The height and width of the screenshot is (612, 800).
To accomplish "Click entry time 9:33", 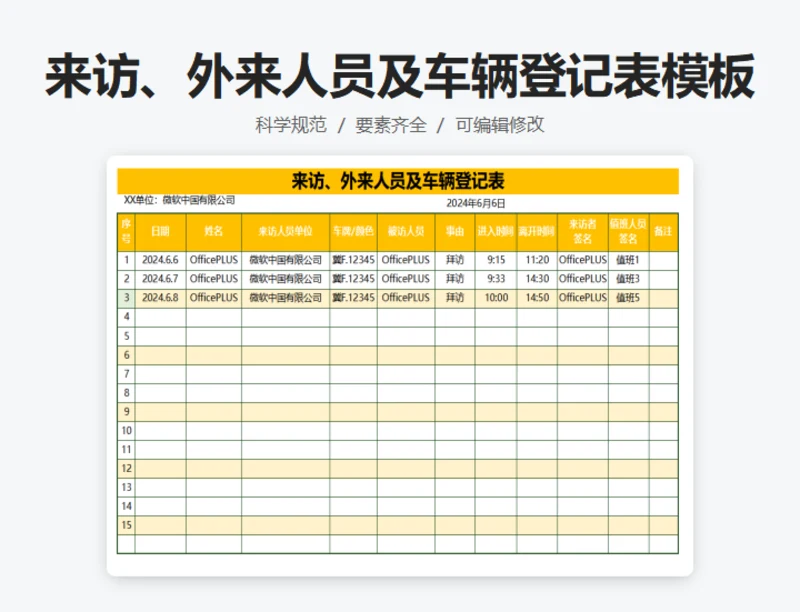I will click(x=496, y=279).
